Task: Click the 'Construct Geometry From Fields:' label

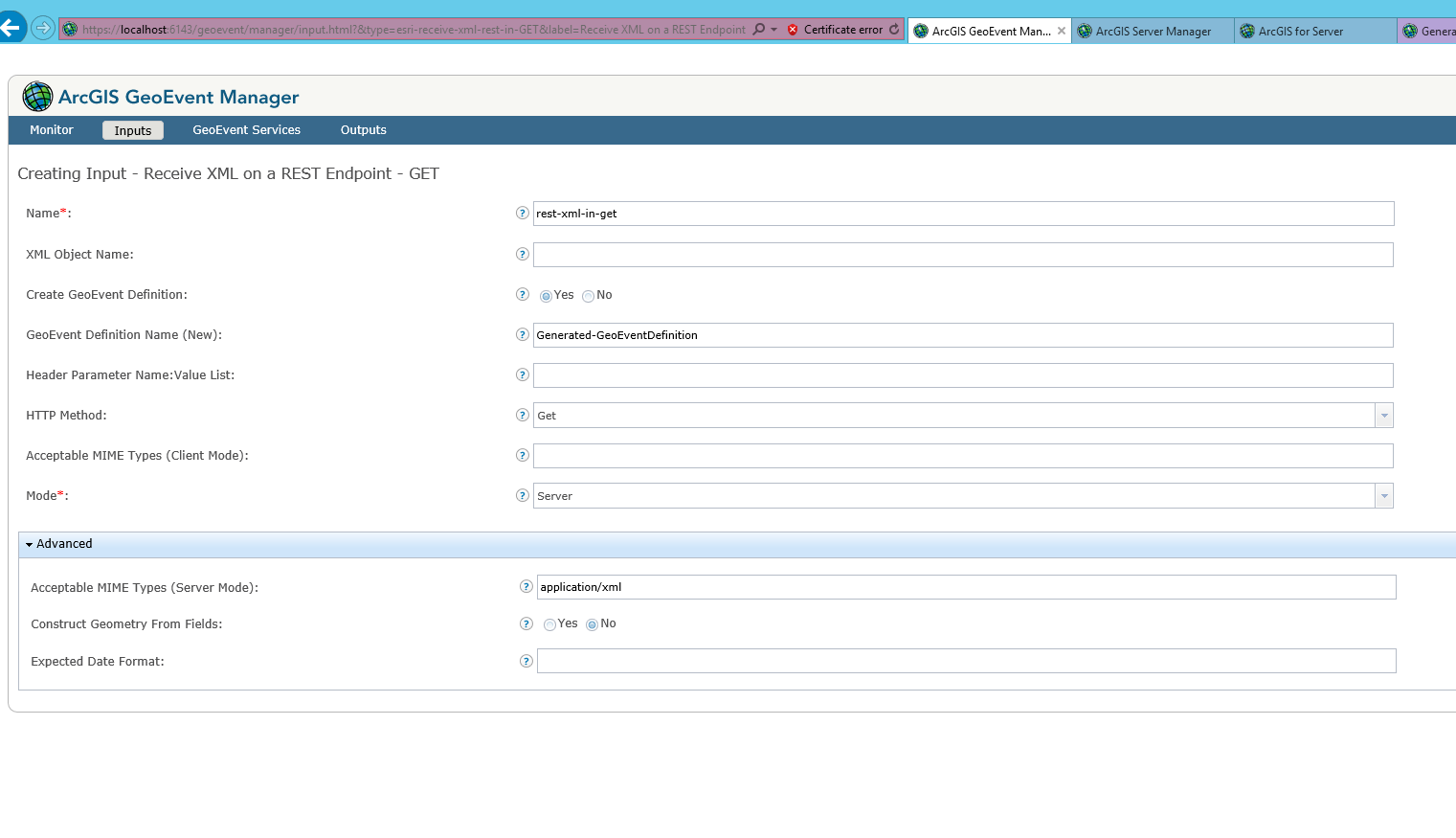Action: pos(126,624)
